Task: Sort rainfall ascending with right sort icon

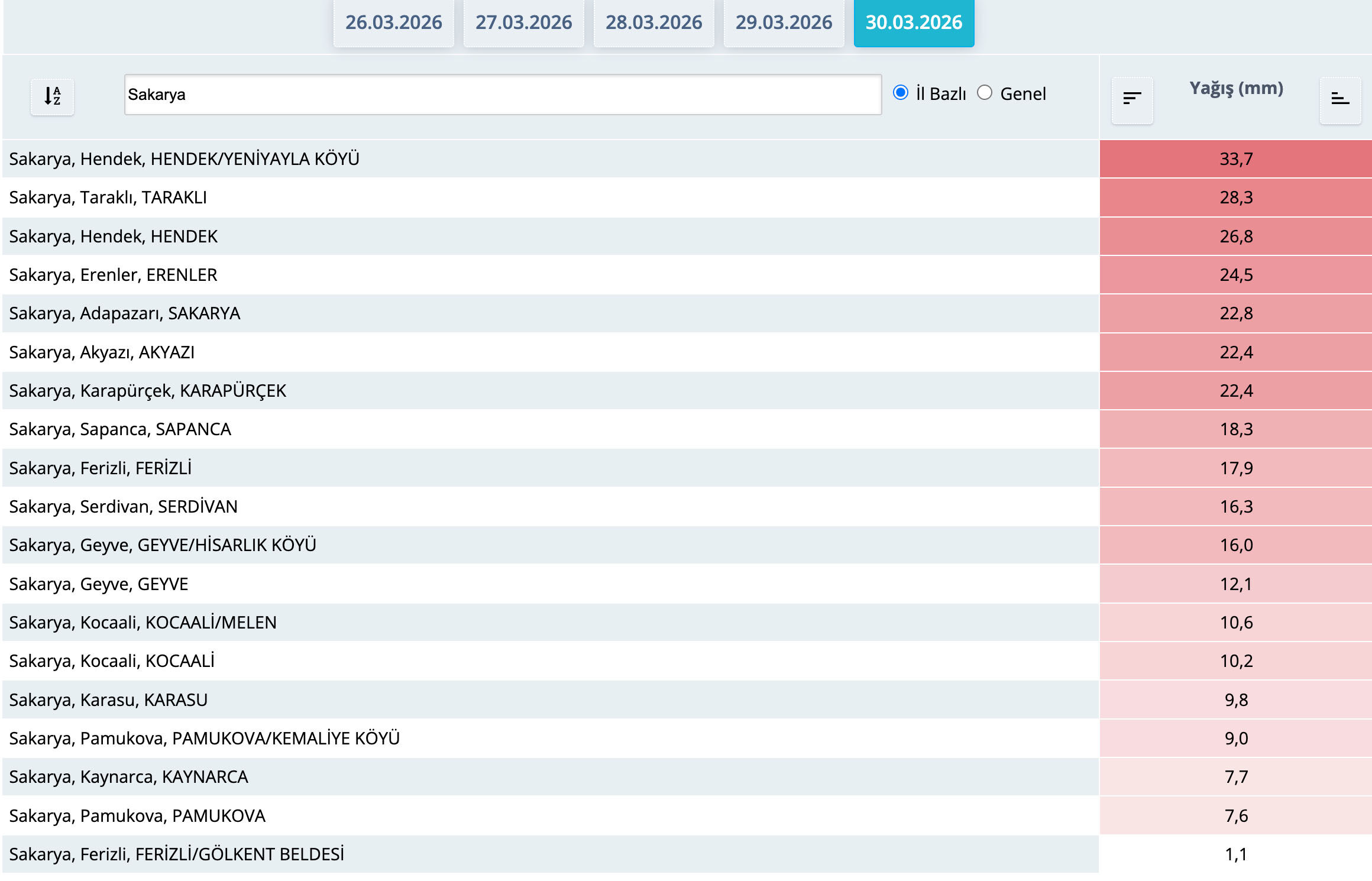Action: (x=1339, y=99)
